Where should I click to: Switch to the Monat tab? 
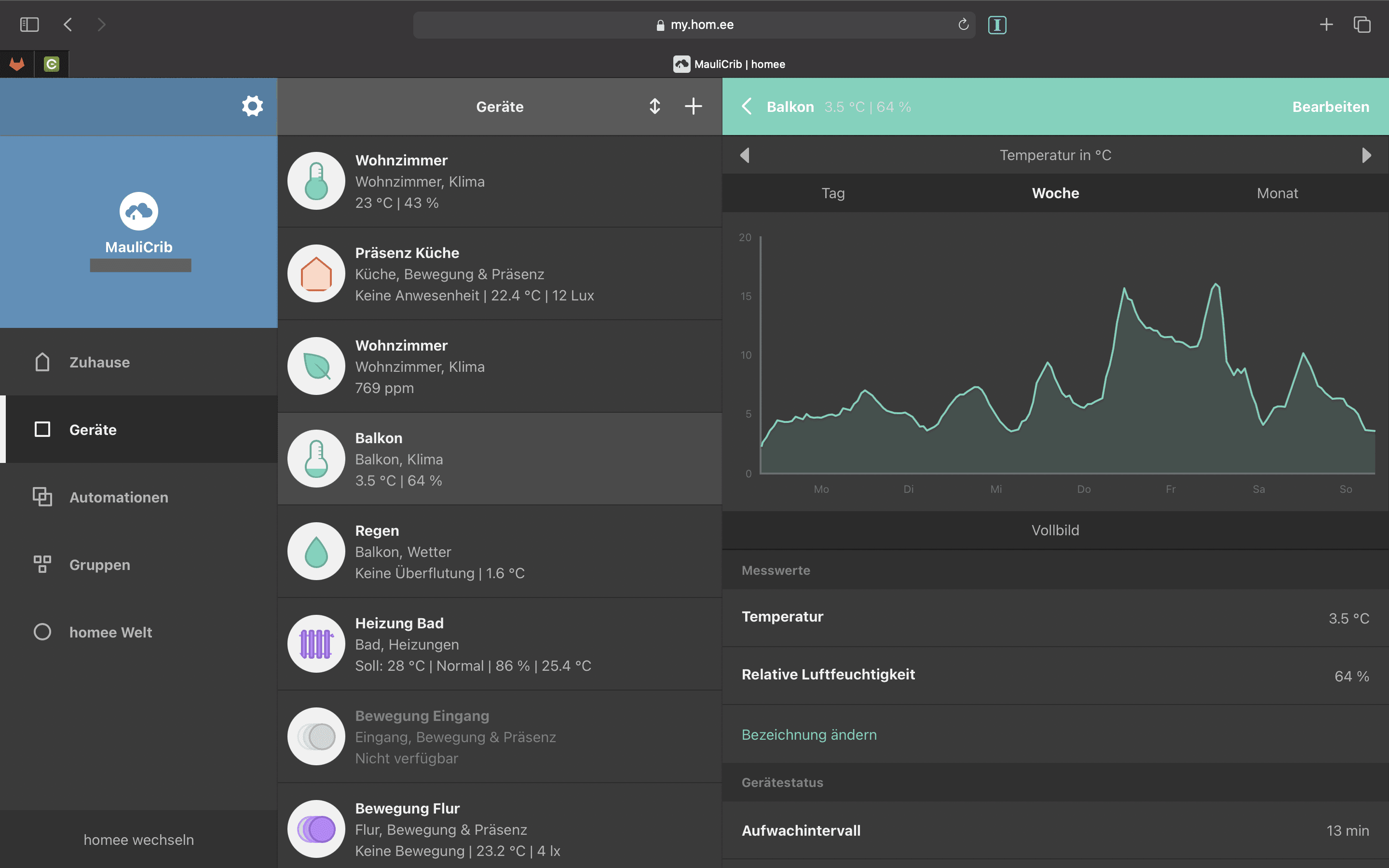pos(1277,193)
